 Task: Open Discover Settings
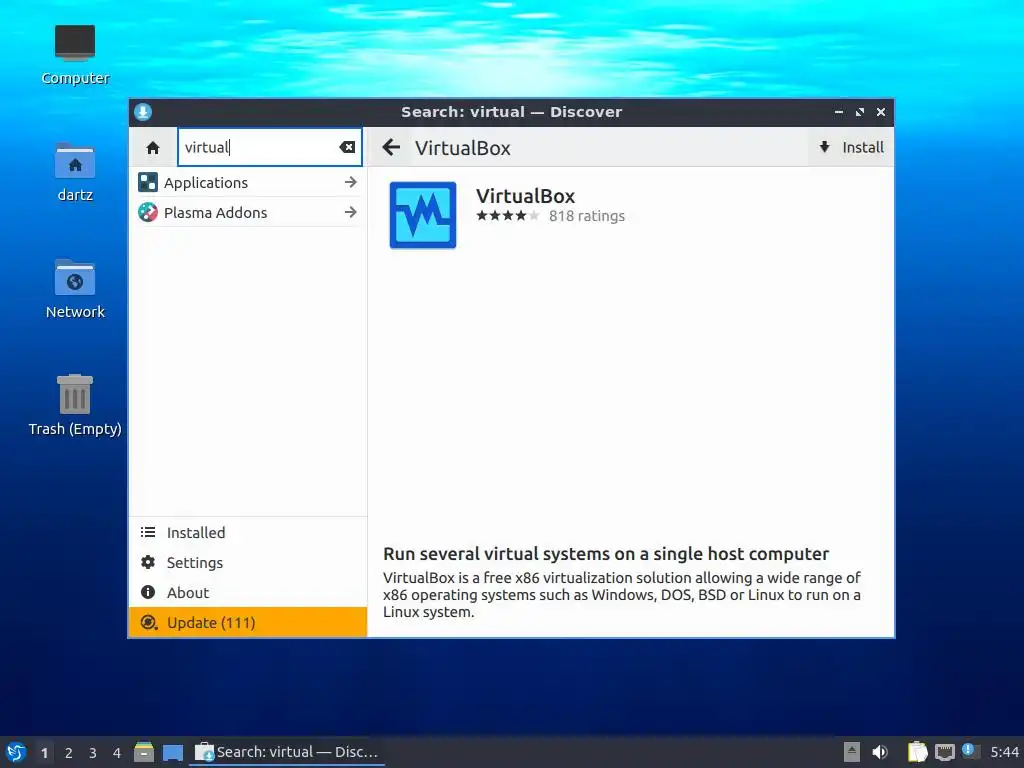click(x=248, y=562)
